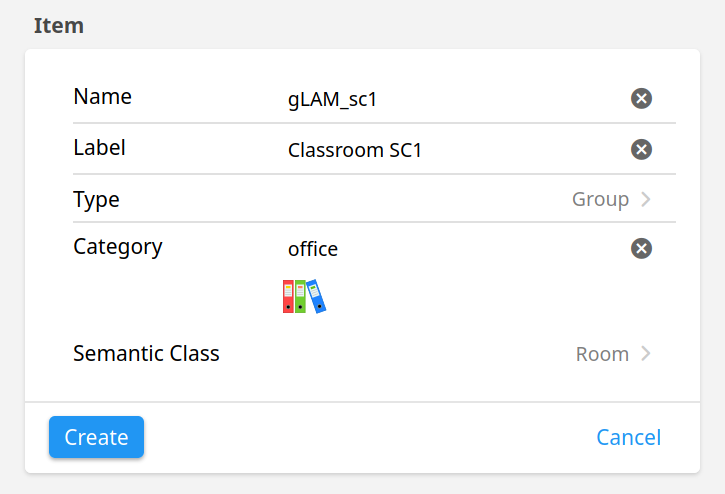Select the Type row label
725x494 pixels.
(96, 200)
